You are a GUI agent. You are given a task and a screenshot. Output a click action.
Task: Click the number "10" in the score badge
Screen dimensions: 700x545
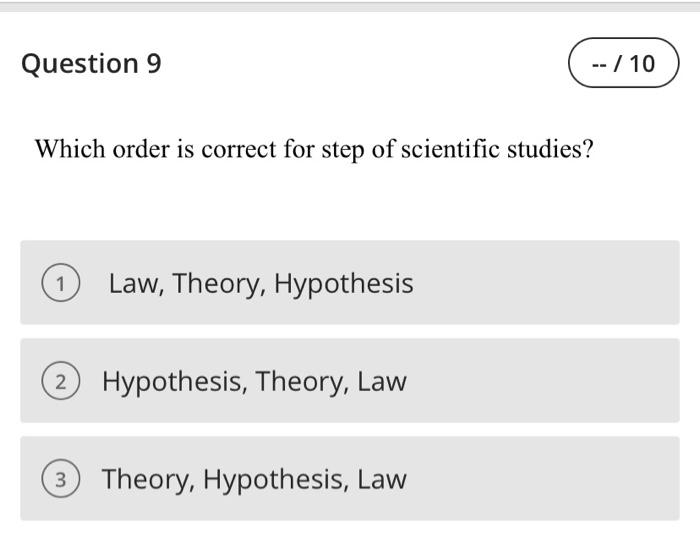tap(641, 64)
